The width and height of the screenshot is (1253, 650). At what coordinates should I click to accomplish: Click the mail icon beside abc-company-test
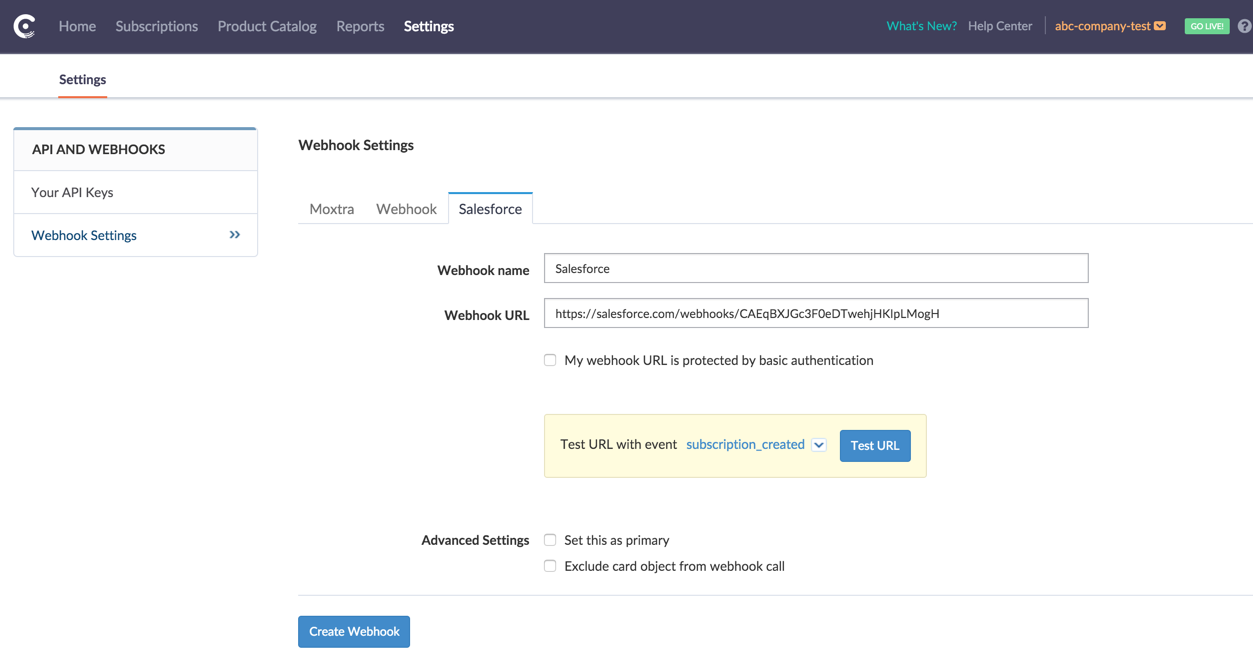click(1160, 26)
